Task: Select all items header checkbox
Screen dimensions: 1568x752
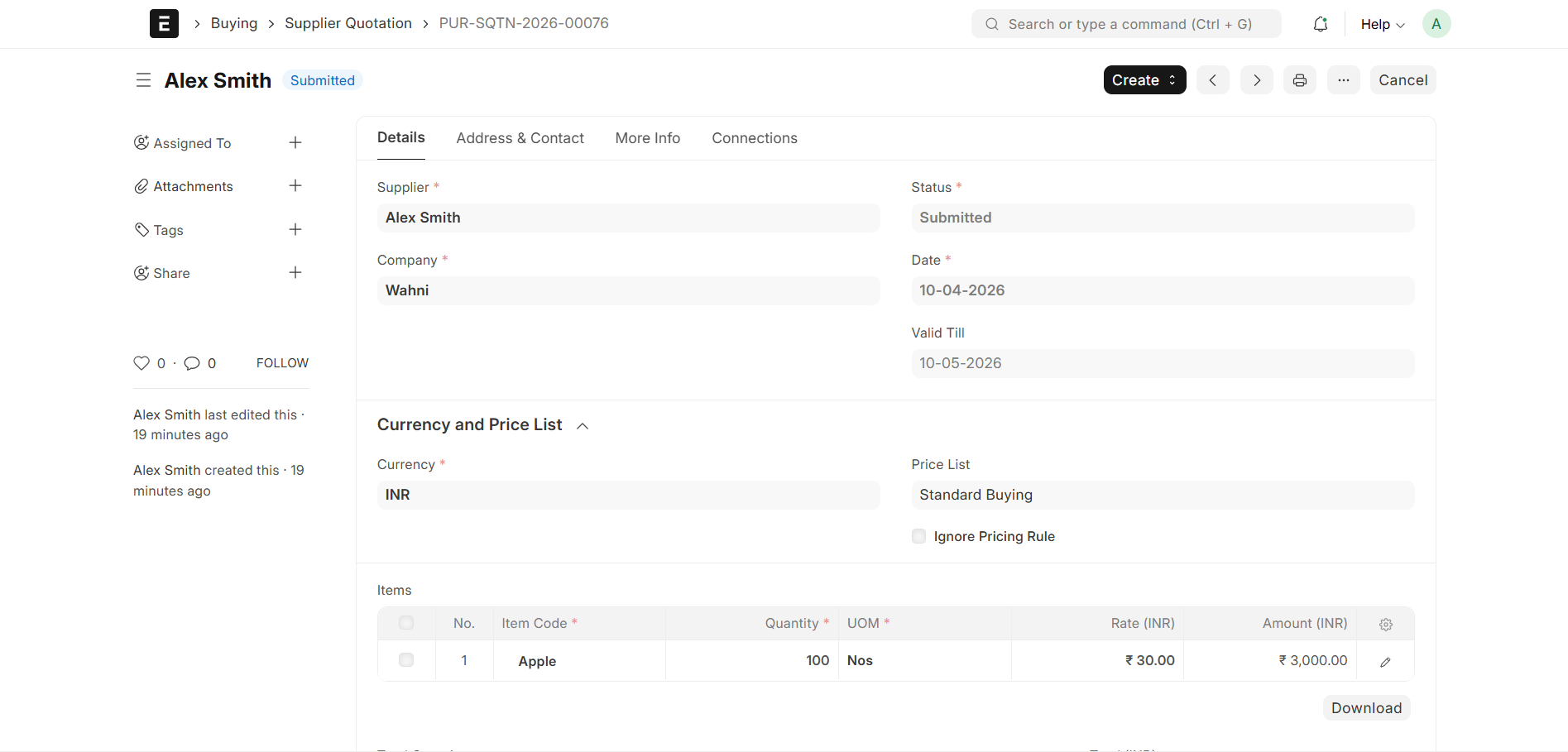Action: [x=406, y=623]
